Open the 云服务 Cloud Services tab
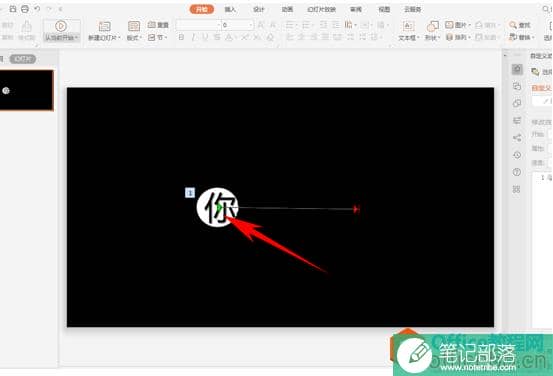This screenshot has width=553, height=376. (x=412, y=9)
